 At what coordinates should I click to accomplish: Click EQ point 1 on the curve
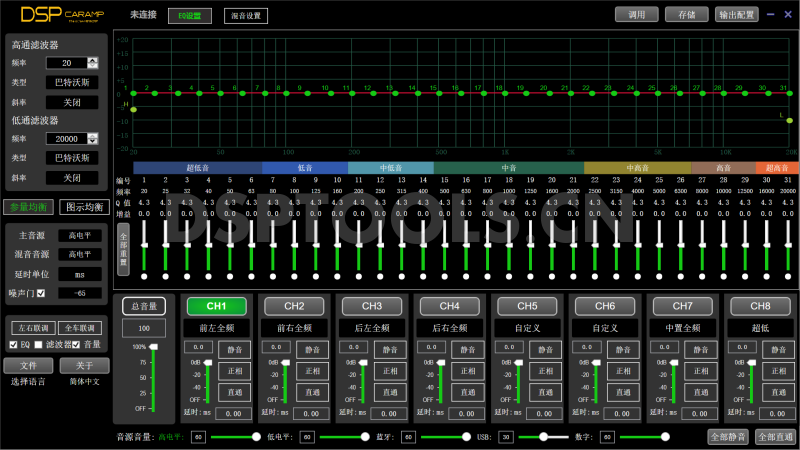133,93
